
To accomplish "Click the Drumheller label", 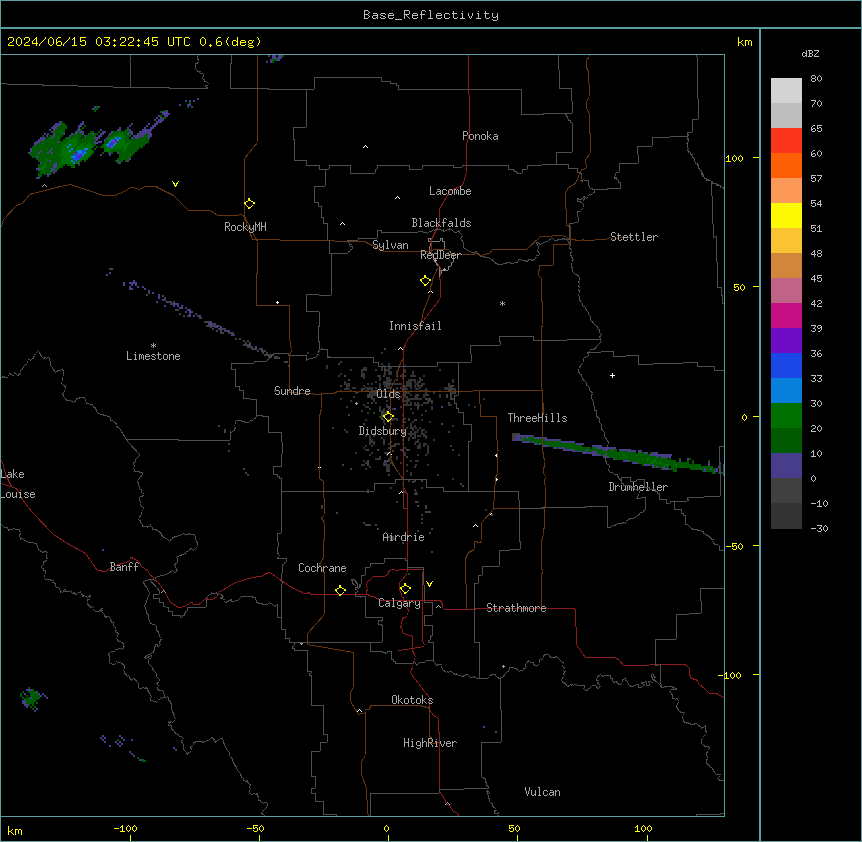I will (638, 487).
